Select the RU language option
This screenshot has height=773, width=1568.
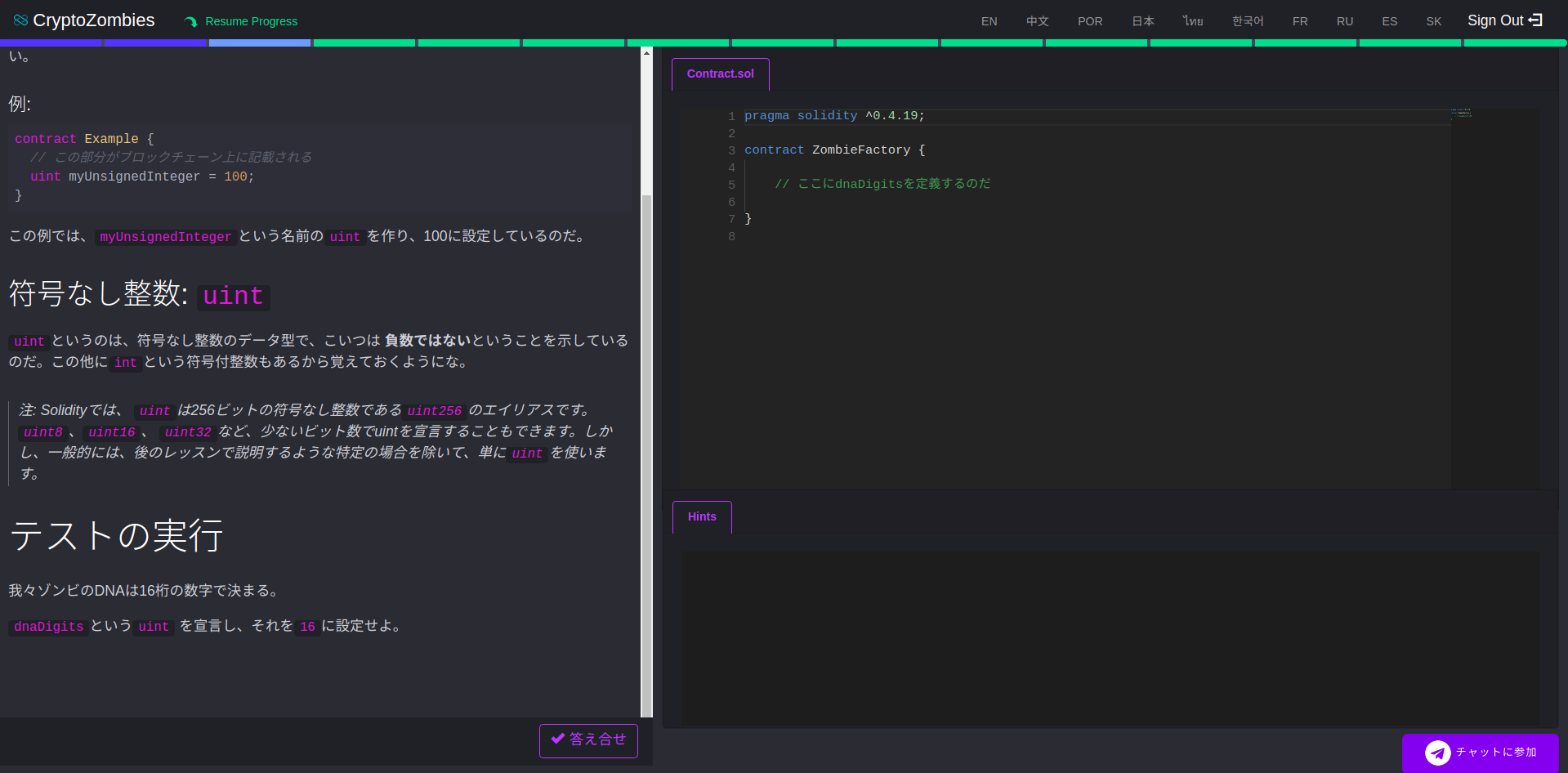tap(1344, 21)
